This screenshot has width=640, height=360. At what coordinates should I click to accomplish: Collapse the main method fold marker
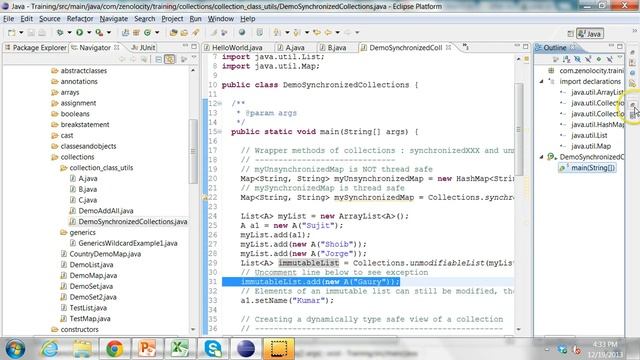tap(220, 132)
